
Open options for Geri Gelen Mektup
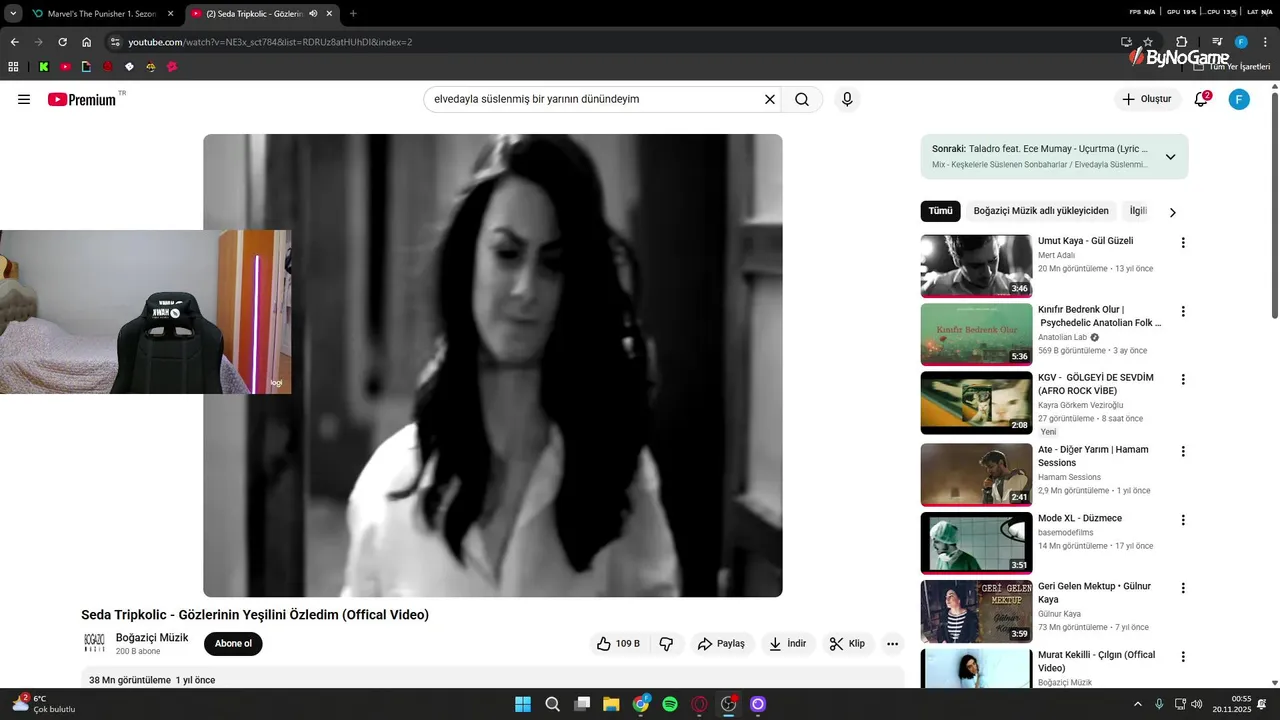[x=1183, y=588]
